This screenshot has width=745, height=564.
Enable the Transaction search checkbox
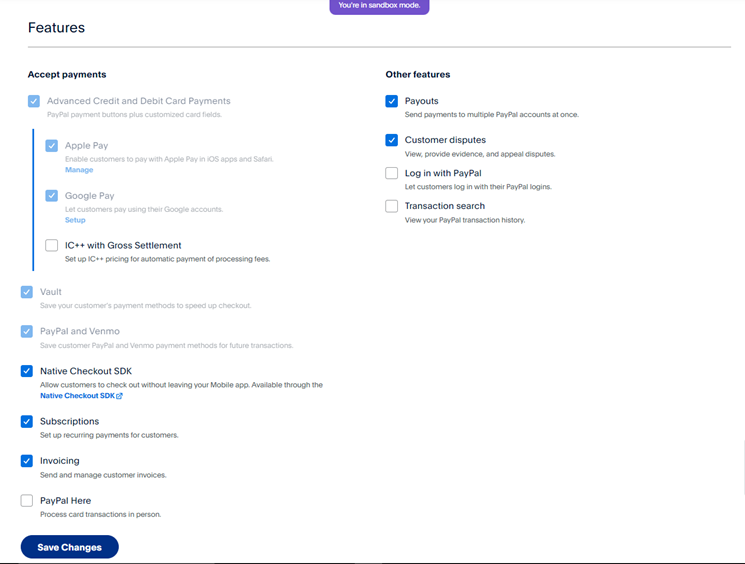[x=392, y=206]
